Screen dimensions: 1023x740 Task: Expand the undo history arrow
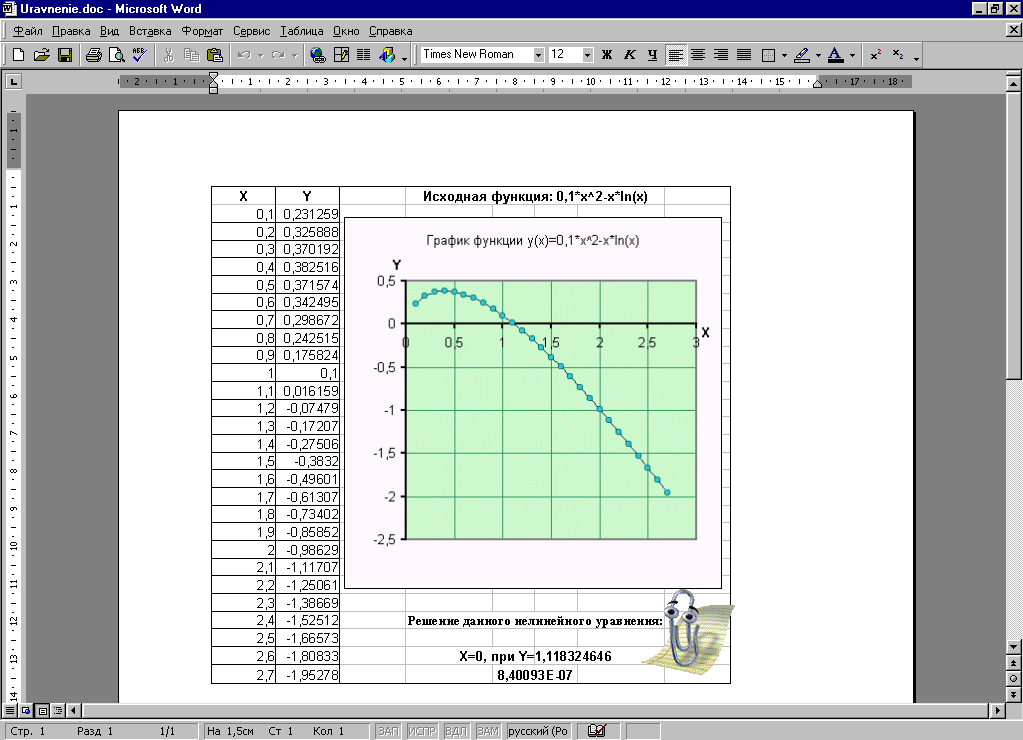click(x=261, y=55)
